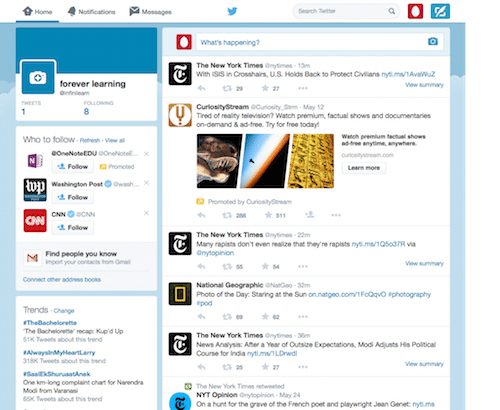Image resolution: width=500 pixels, height=410 pixels.
Task: Click the Twitter bird logo
Action: [232, 11]
